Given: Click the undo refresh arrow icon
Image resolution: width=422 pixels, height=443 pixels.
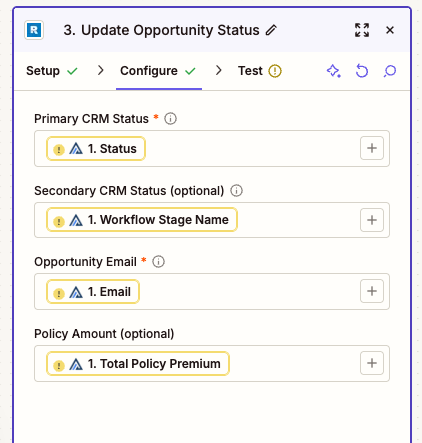Looking at the screenshot, I should click(x=362, y=71).
